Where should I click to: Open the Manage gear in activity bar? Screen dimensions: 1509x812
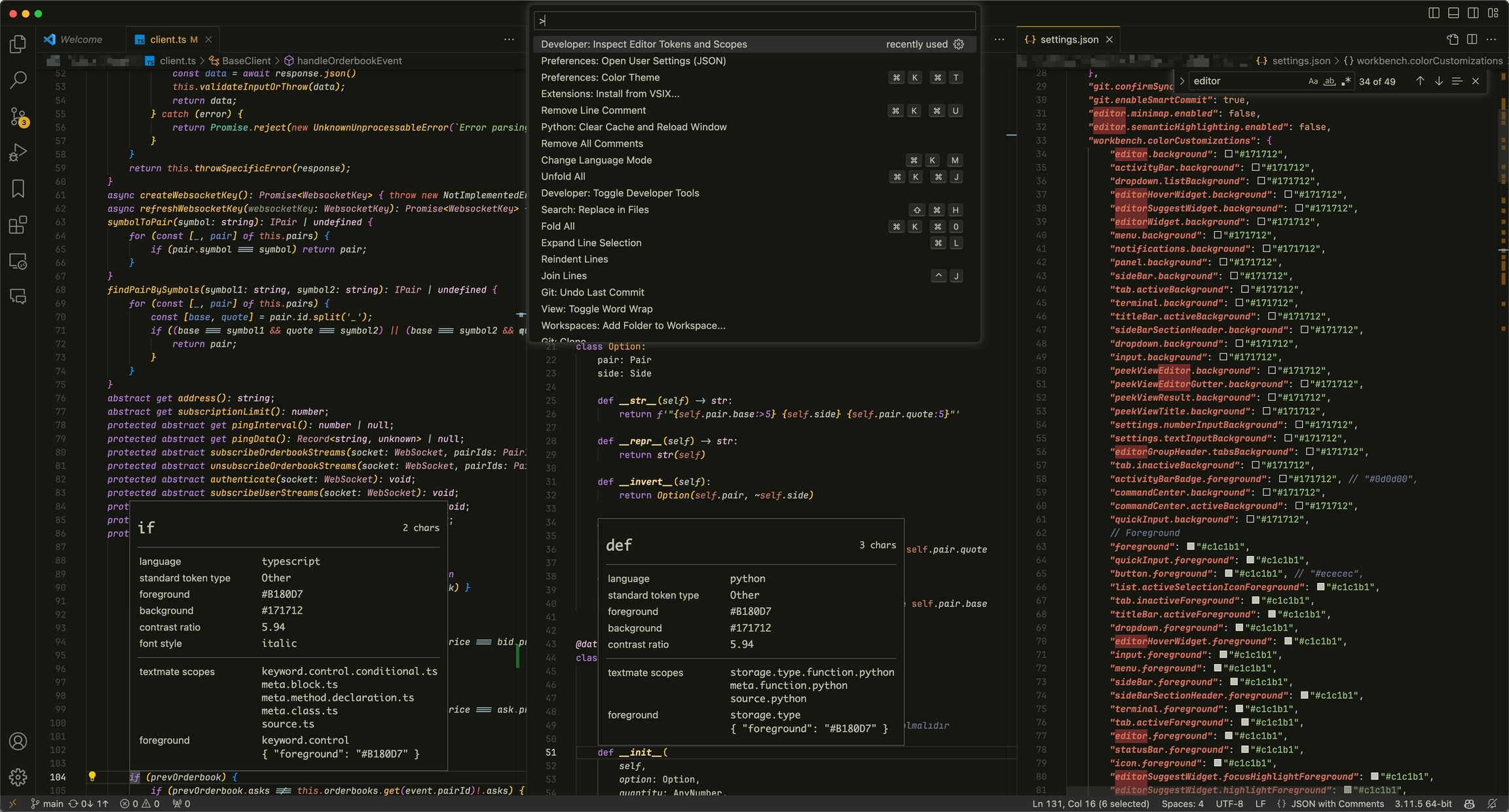tap(18, 777)
